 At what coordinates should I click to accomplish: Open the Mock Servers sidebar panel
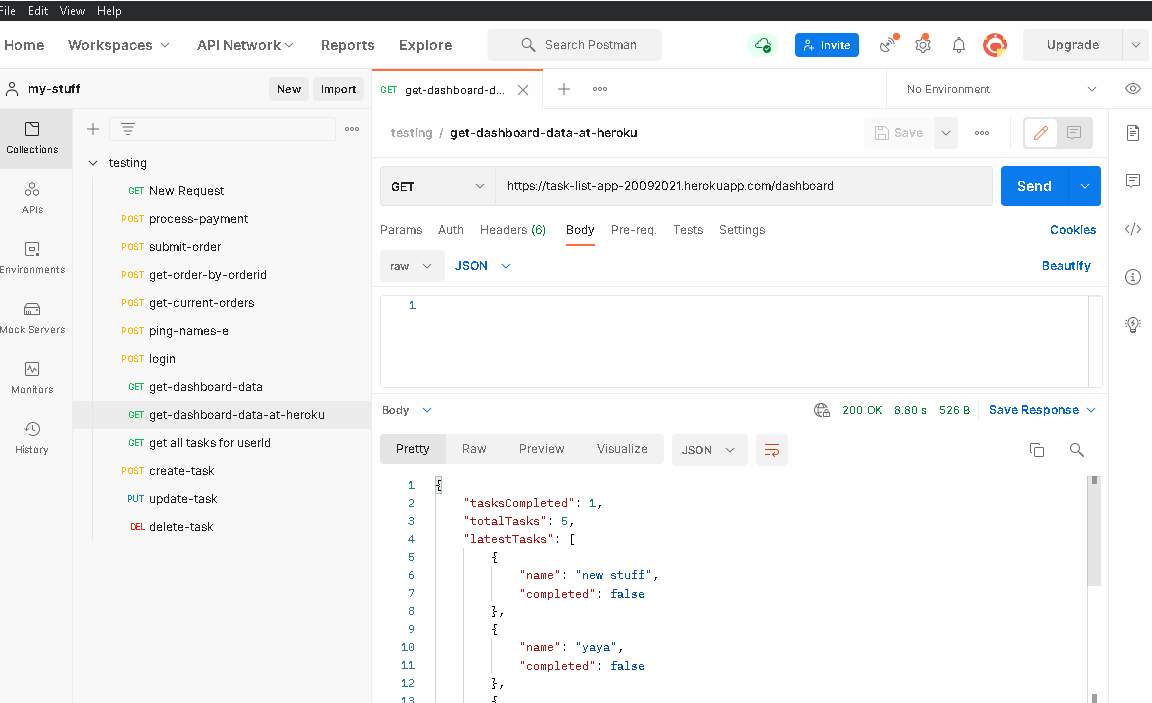[33, 318]
